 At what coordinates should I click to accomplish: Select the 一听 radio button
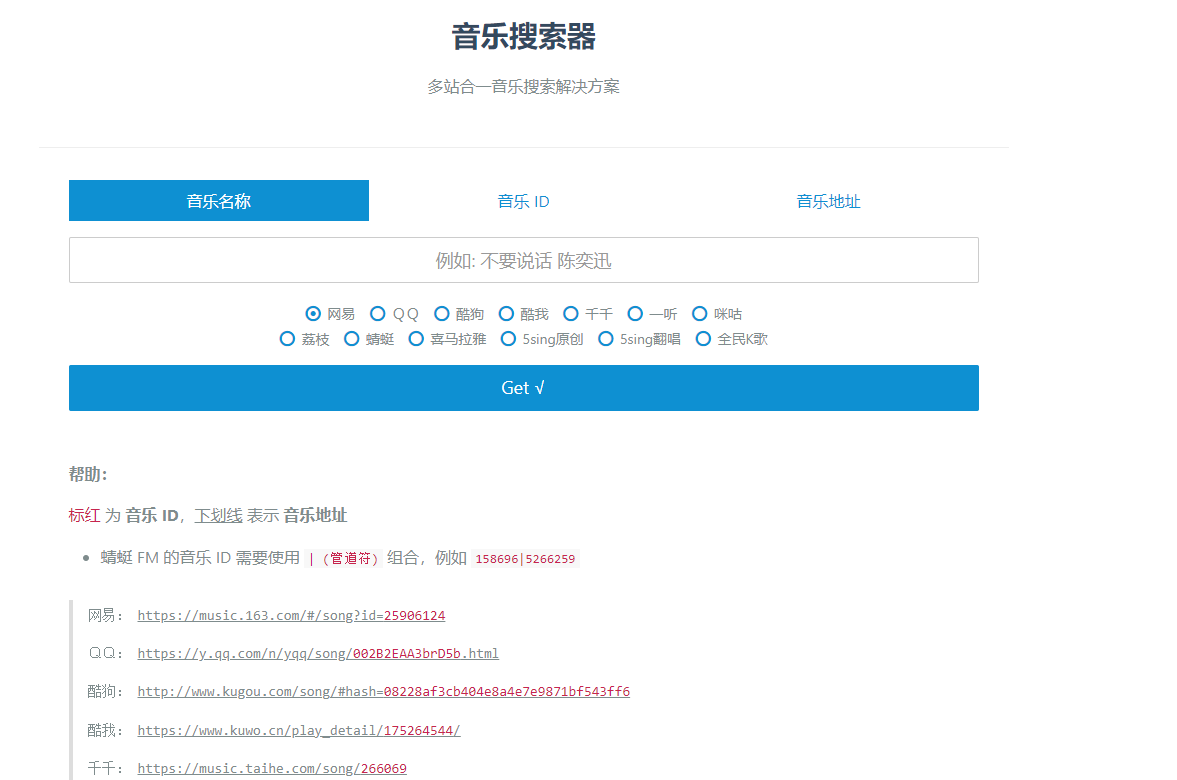(635, 314)
